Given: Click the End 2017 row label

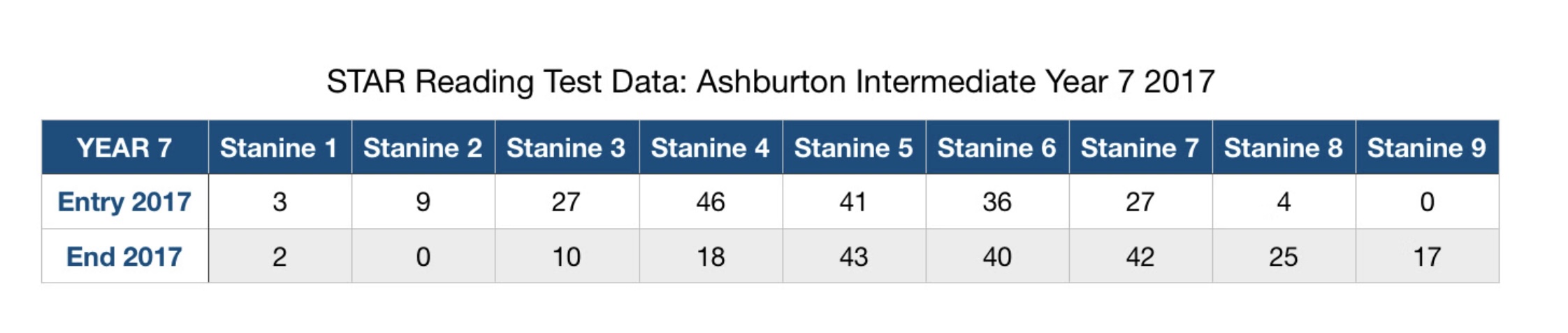Looking at the screenshot, I should point(124,257).
